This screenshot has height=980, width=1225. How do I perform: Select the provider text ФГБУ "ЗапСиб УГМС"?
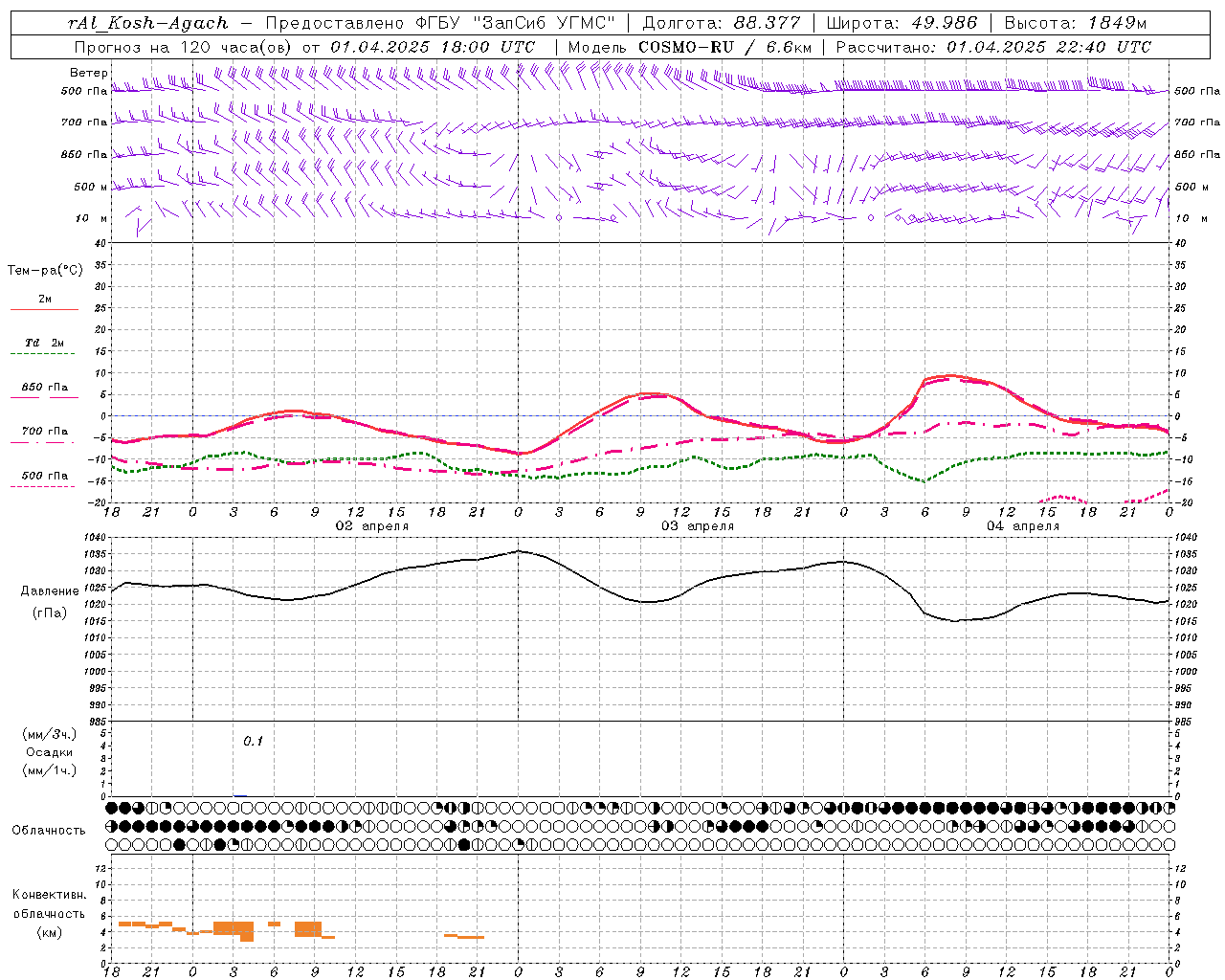coord(515,23)
